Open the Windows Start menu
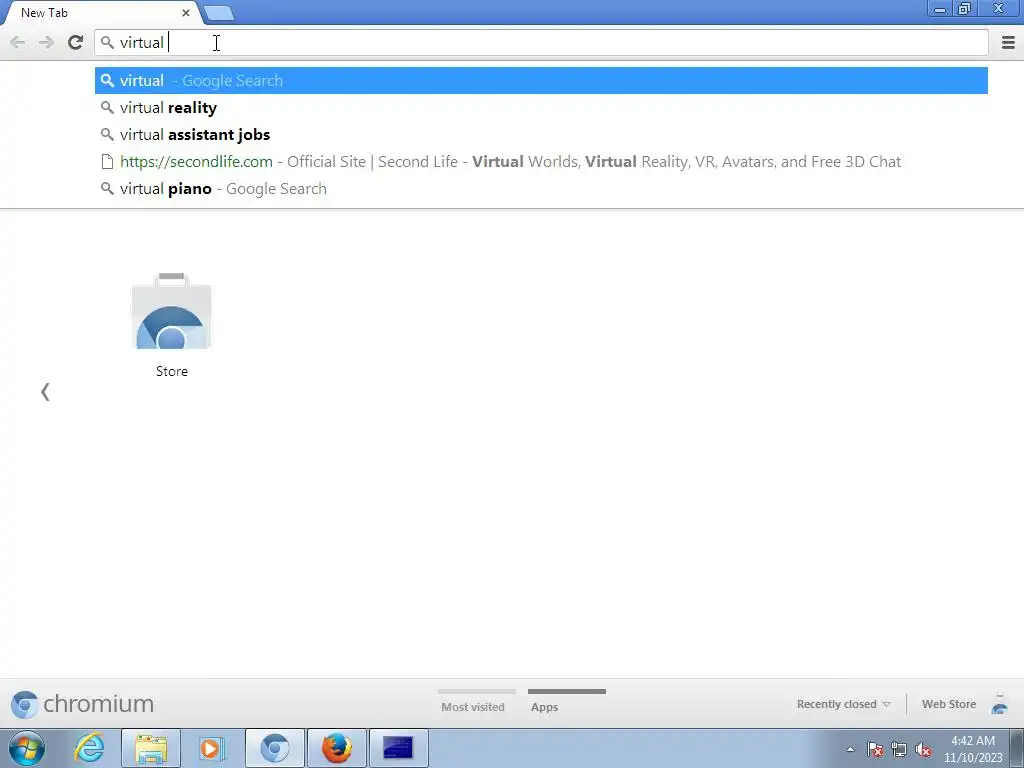This screenshot has width=1024, height=768. coord(27,748)
